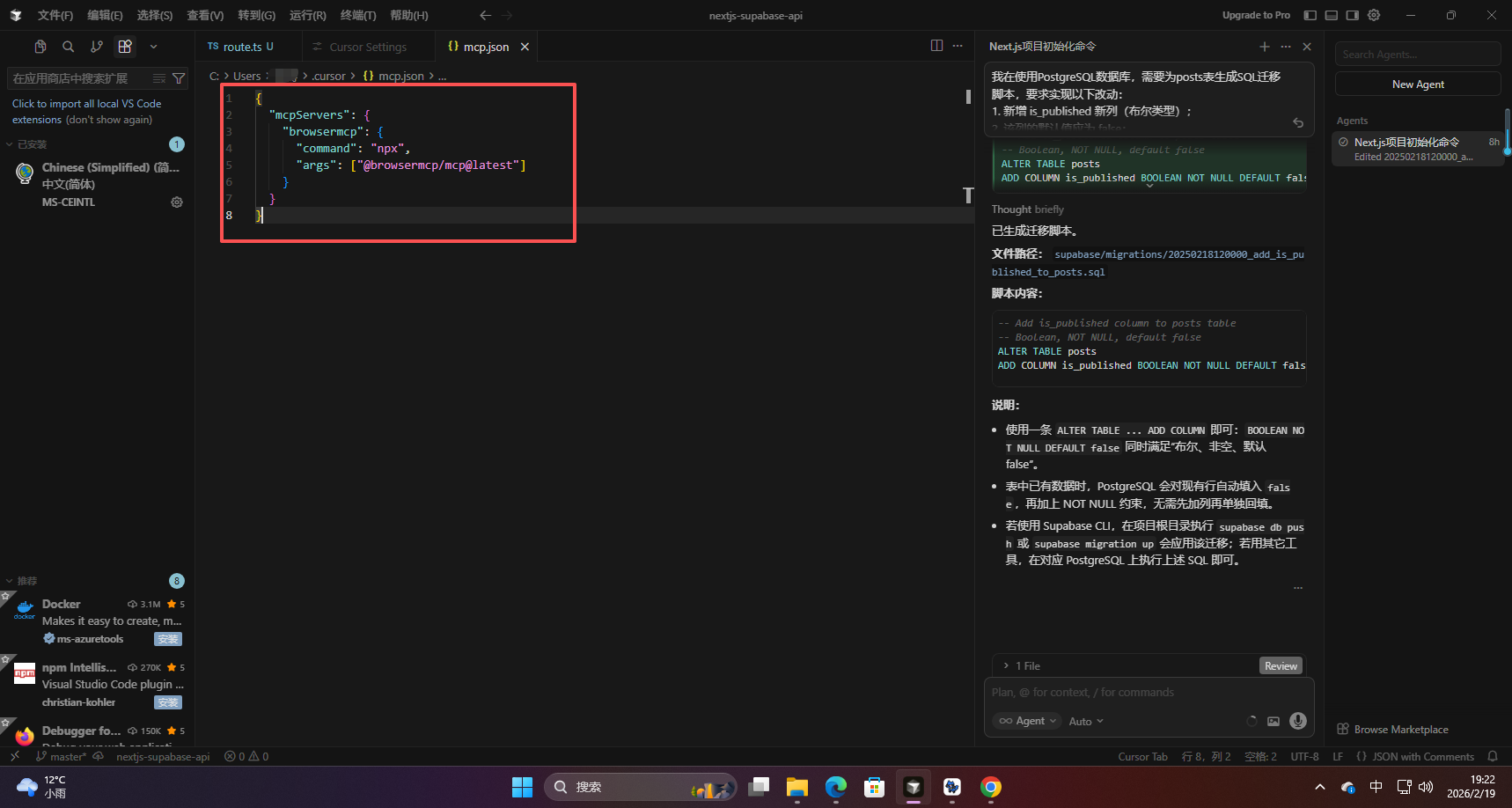
Task: Revert the user message with undo arrow
Action: point(1298,123)
